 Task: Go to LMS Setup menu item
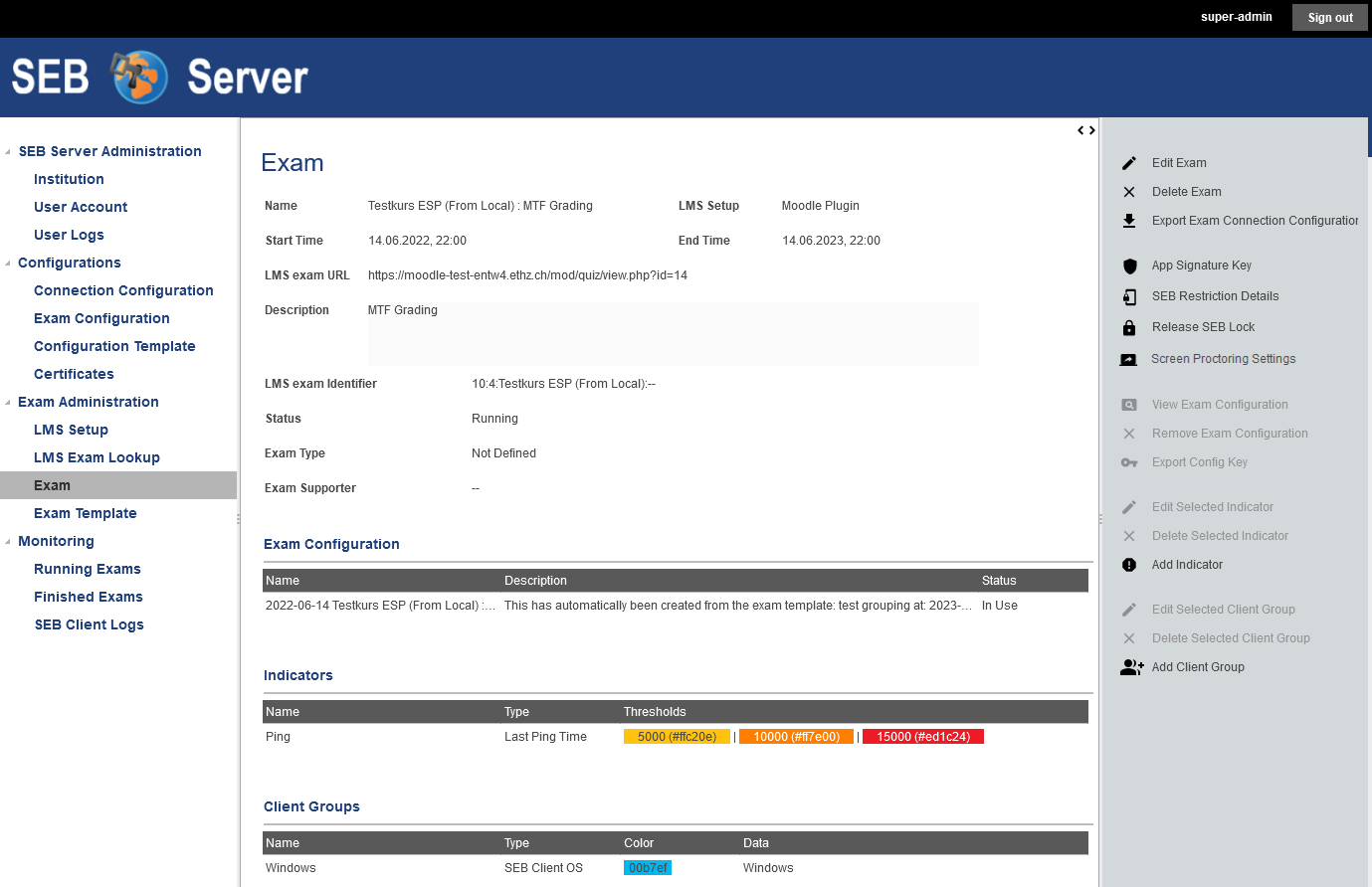(71, 430)
